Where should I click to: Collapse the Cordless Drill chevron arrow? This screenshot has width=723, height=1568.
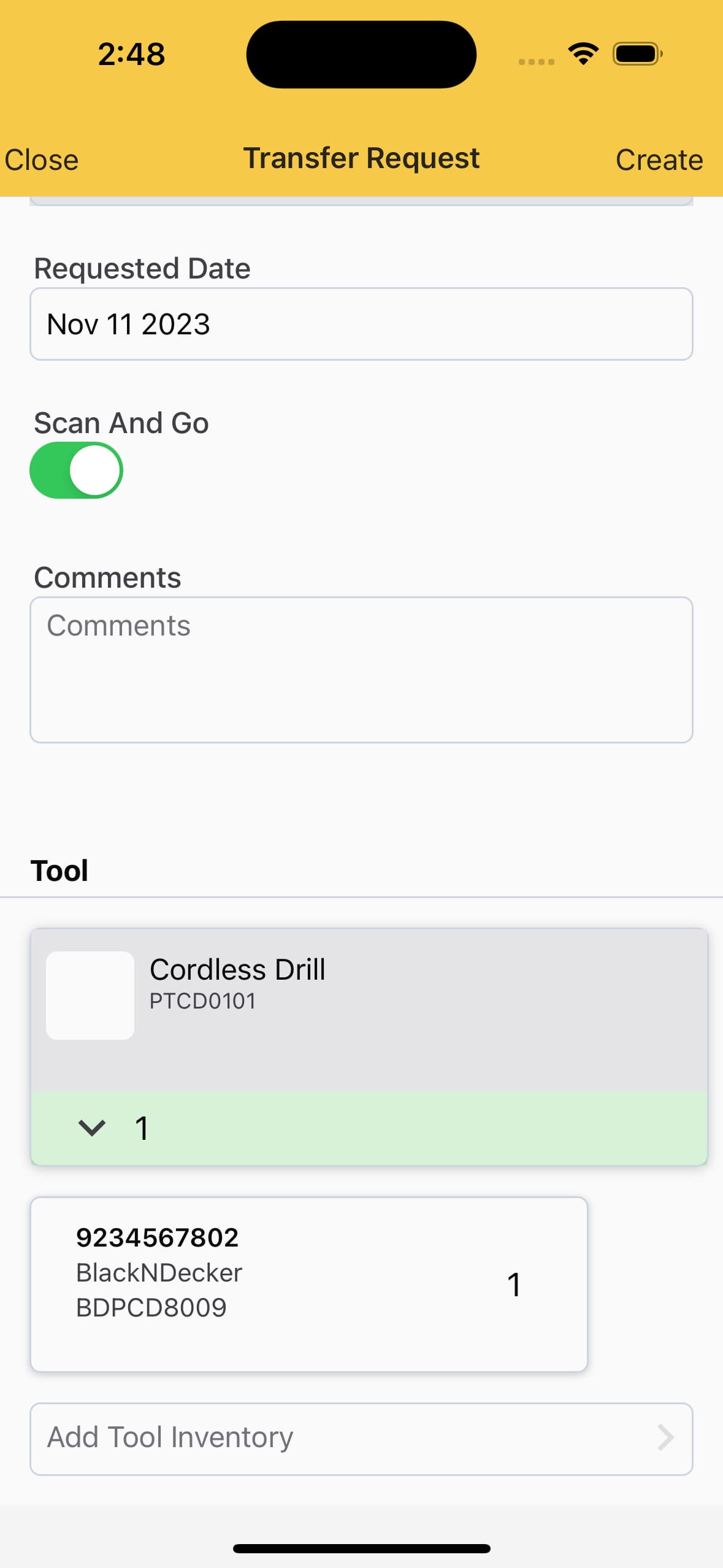(x=92, y=1128)
